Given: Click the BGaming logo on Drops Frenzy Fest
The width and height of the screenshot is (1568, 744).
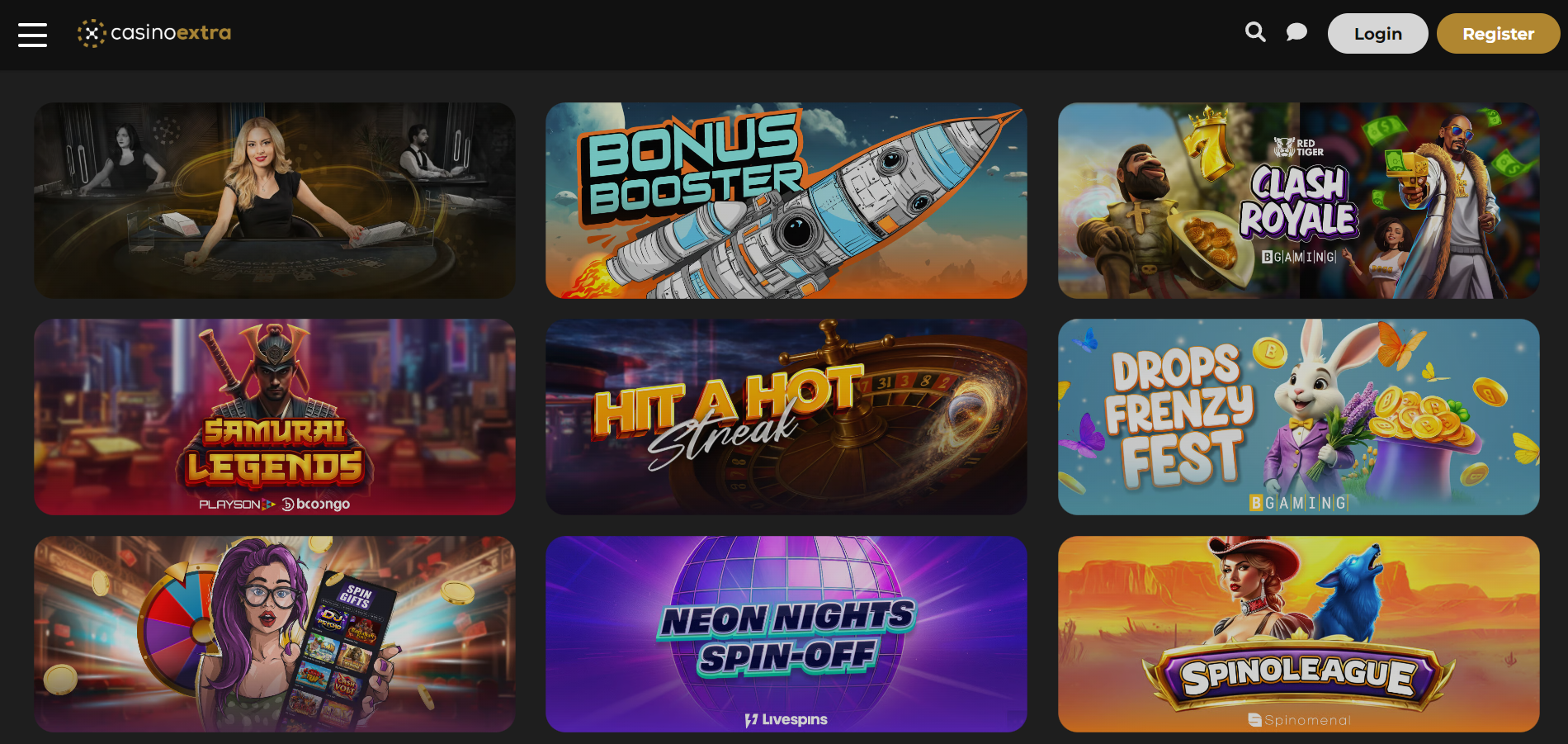Looking at the screenshot, I should click(1299, 503).
